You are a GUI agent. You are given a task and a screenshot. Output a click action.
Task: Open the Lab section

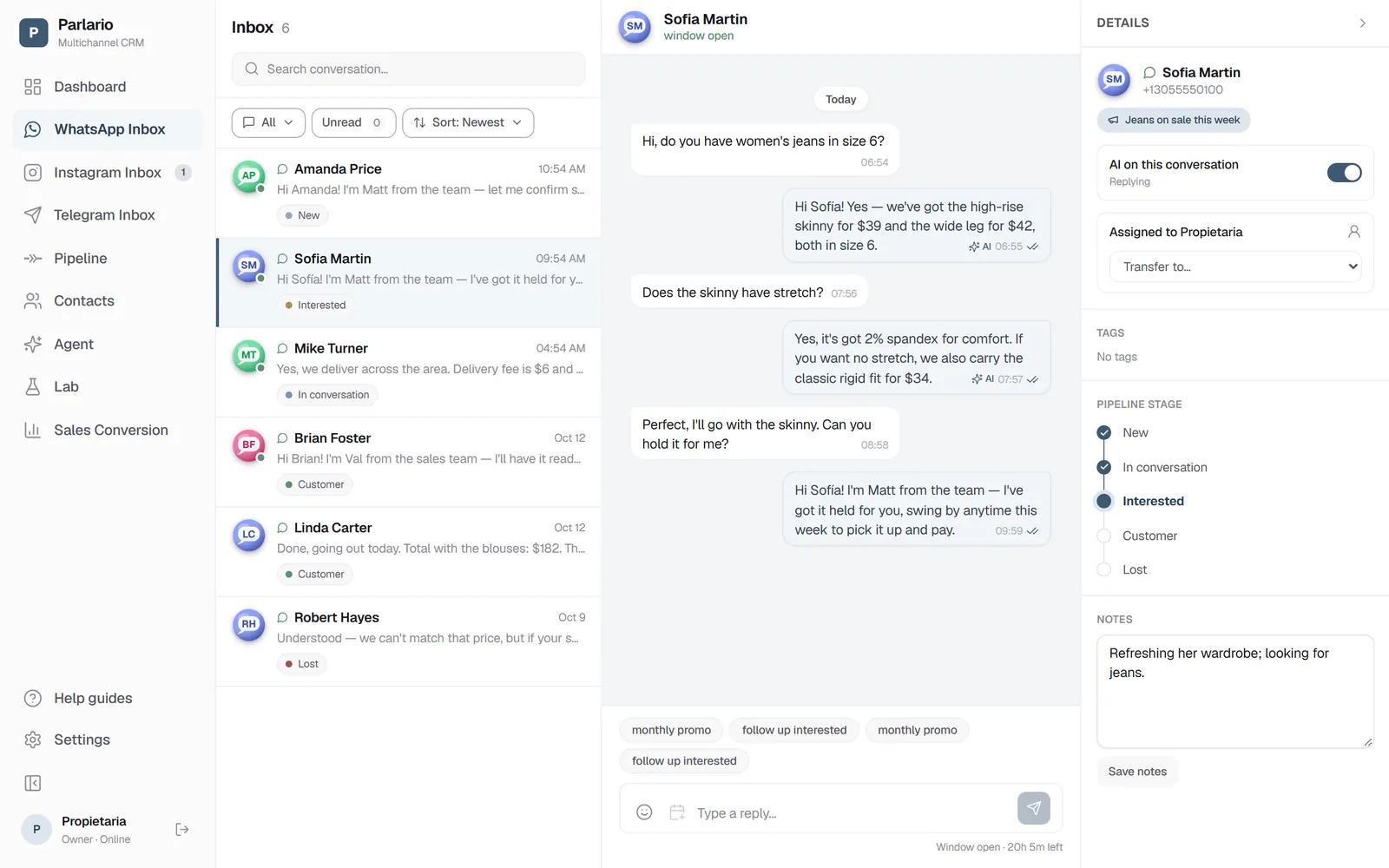click(108, 387)
